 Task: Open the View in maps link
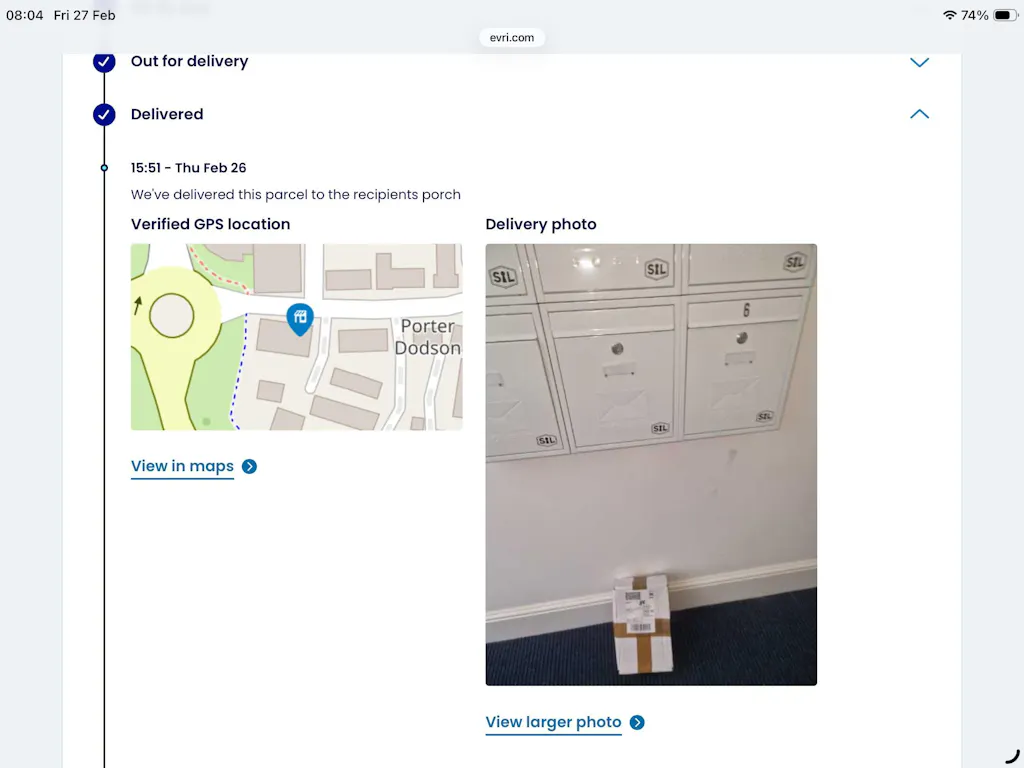point(182,466)
